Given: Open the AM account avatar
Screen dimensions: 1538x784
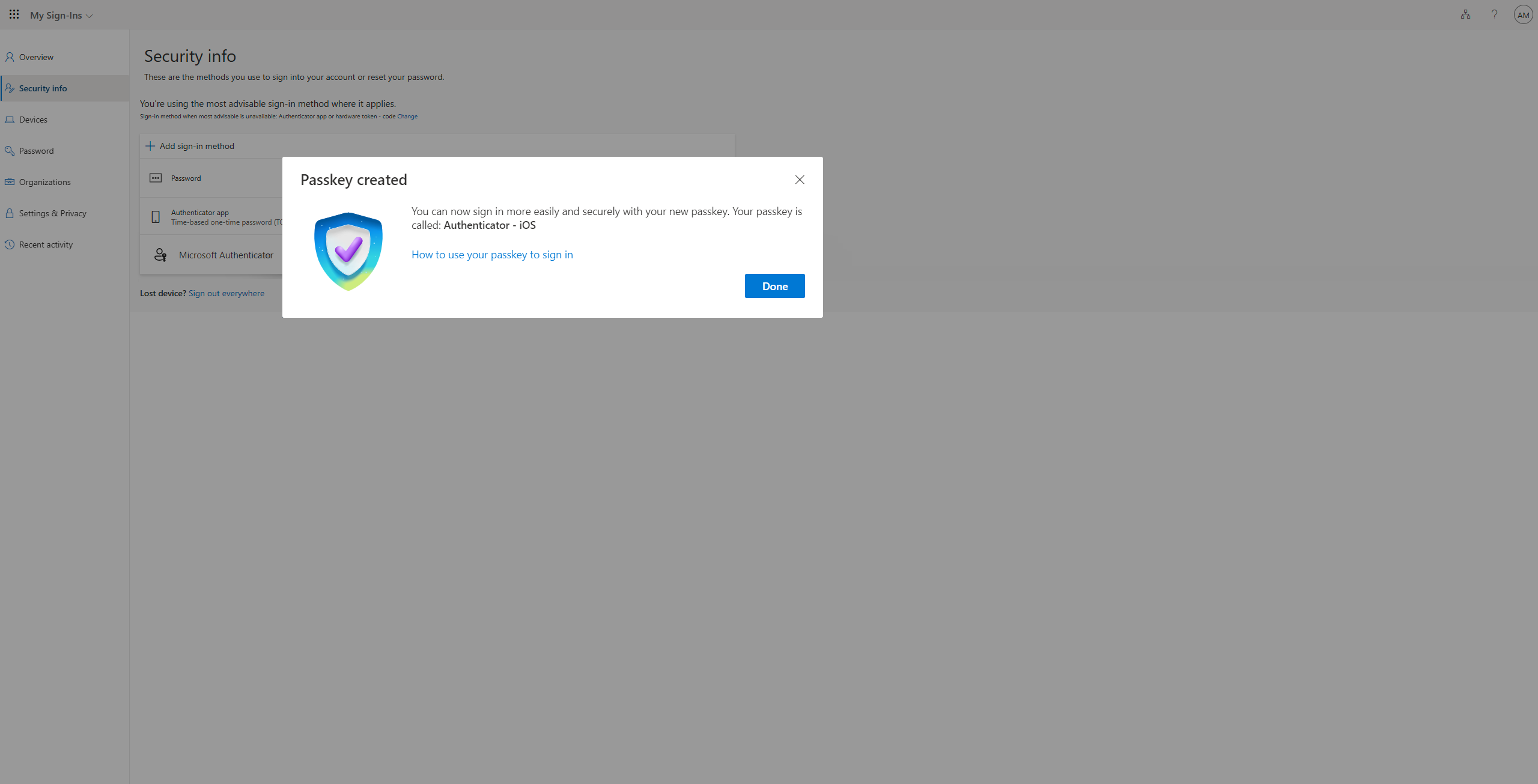Looking at the screenshot, I should (1523, 15).
